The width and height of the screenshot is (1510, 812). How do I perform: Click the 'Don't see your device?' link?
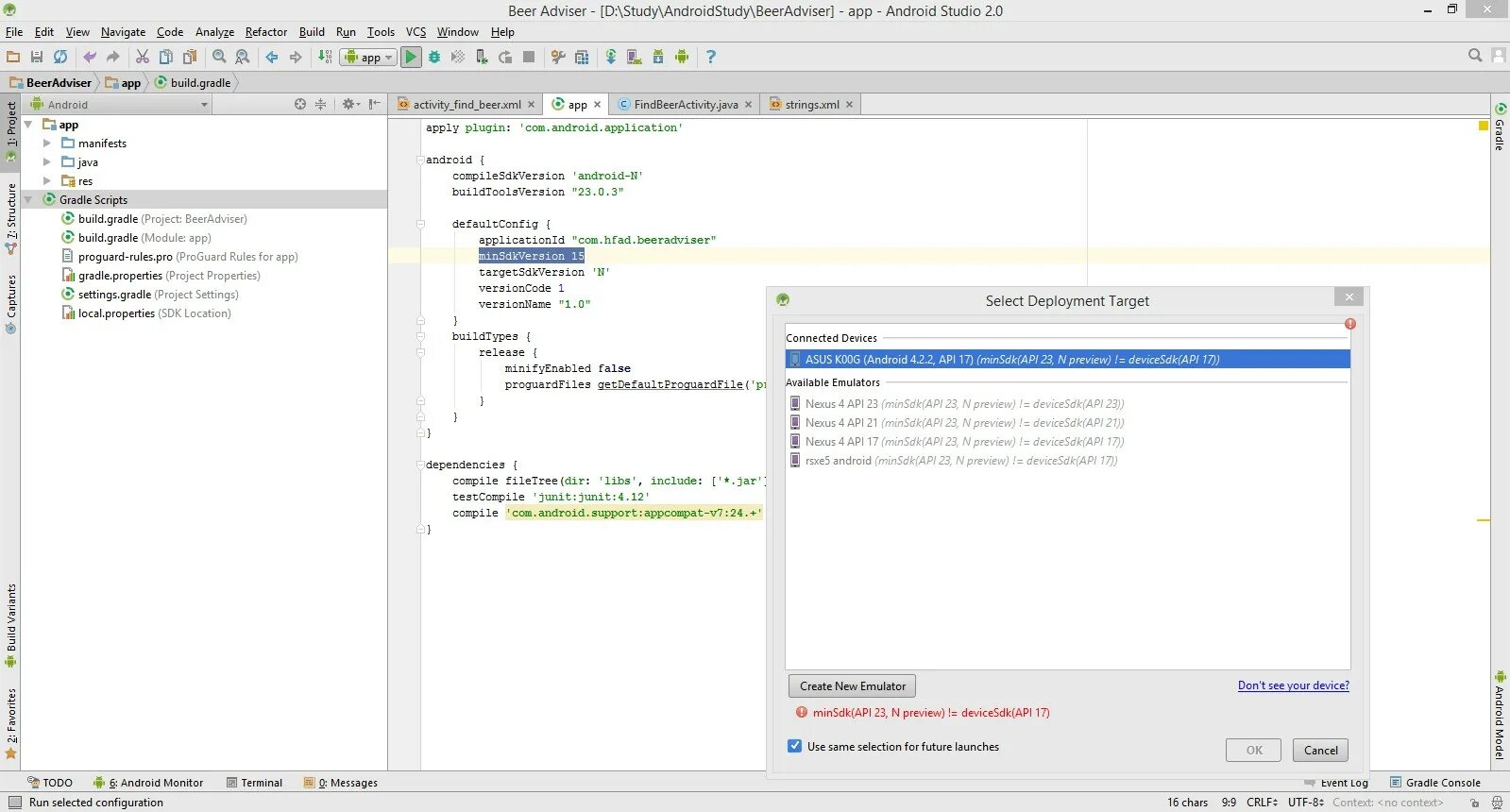(1294, 685)
